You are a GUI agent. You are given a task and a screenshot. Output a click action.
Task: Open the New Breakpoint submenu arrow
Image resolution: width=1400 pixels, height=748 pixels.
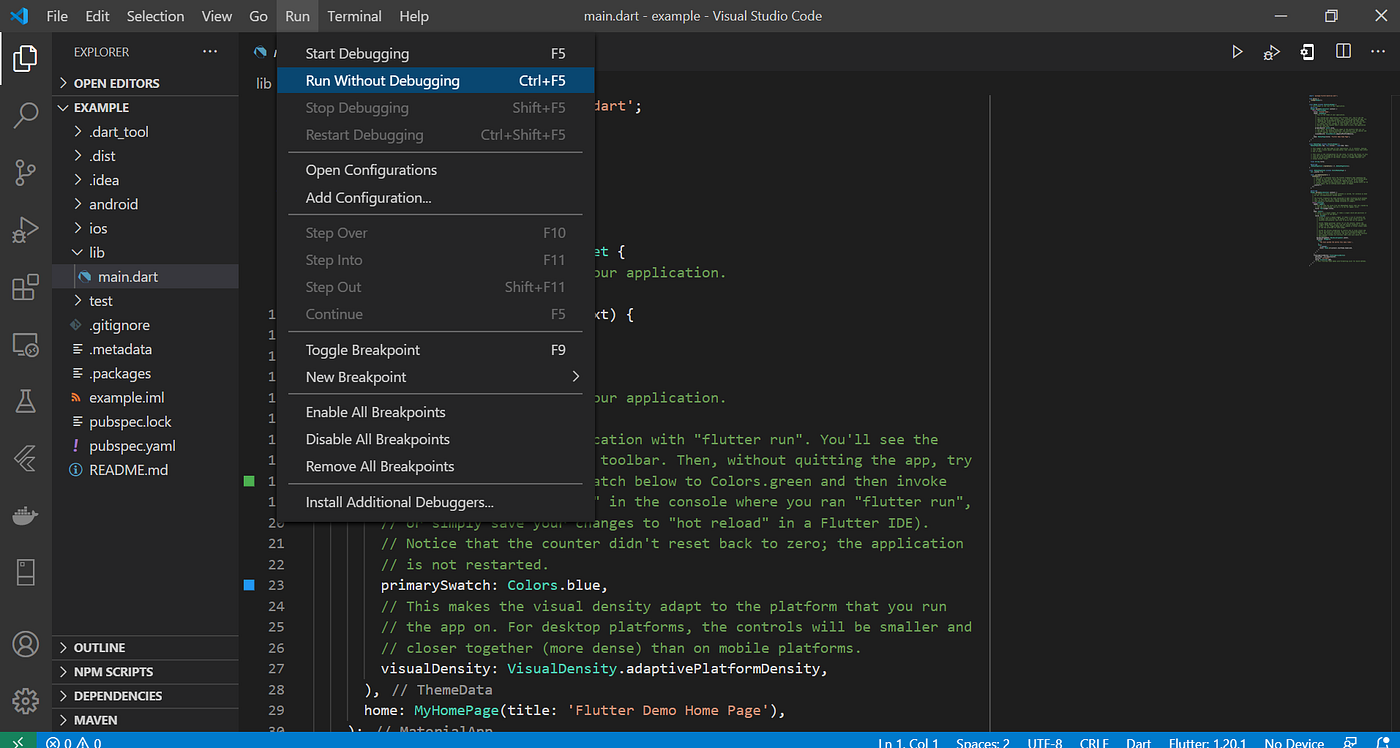tap(575, 377)
